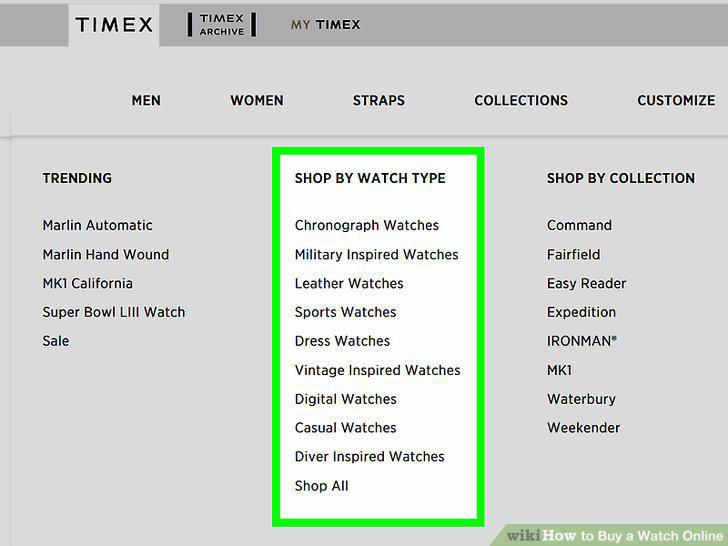
Task: Open MK1 California trending link
Action: (88, 283)
